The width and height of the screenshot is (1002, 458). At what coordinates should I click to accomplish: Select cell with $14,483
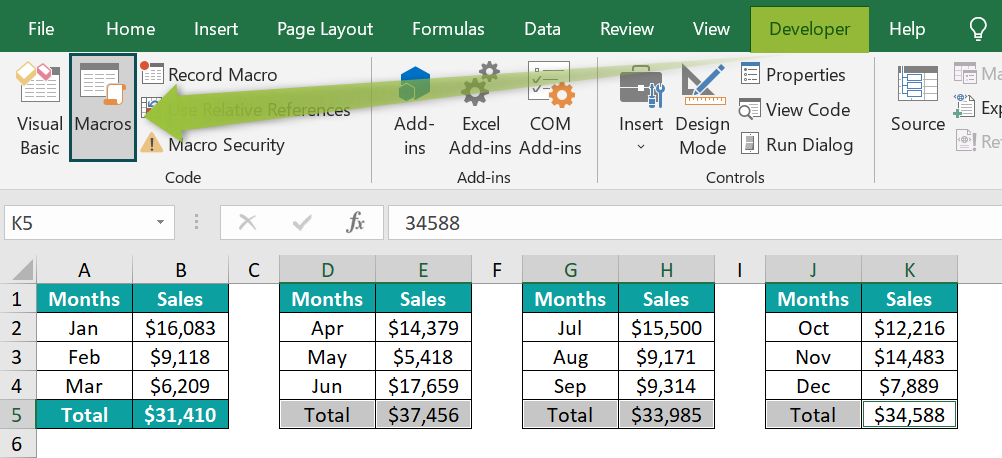coord(909,356)
